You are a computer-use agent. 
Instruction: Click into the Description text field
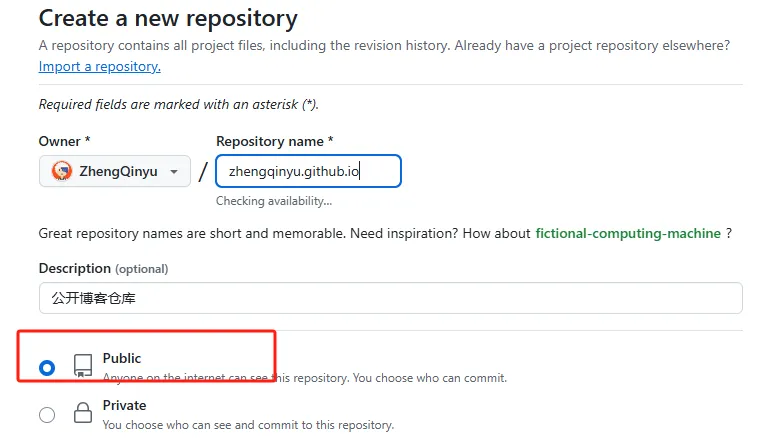pos(391,298)
